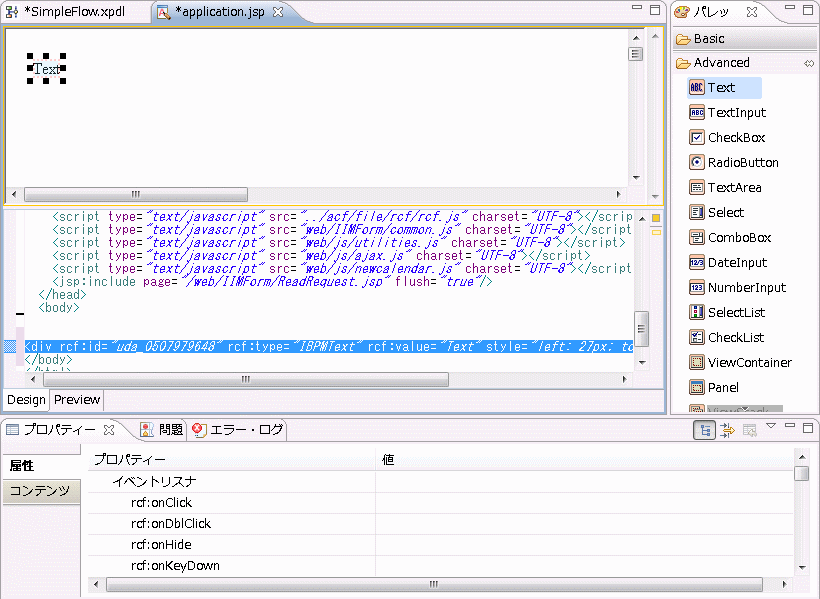
Task: Open the エラー・ログ view tab
Action: tap(246, 430)
